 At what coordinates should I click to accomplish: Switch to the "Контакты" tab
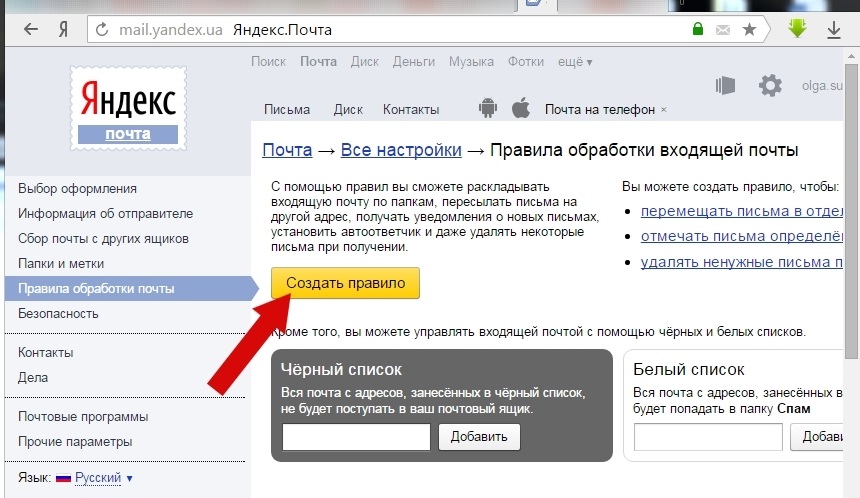coord(411,110)
